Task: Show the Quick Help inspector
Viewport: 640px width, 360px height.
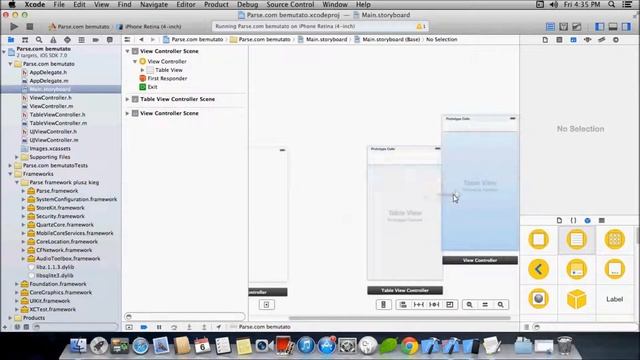Action: click(x=559, y=40)
